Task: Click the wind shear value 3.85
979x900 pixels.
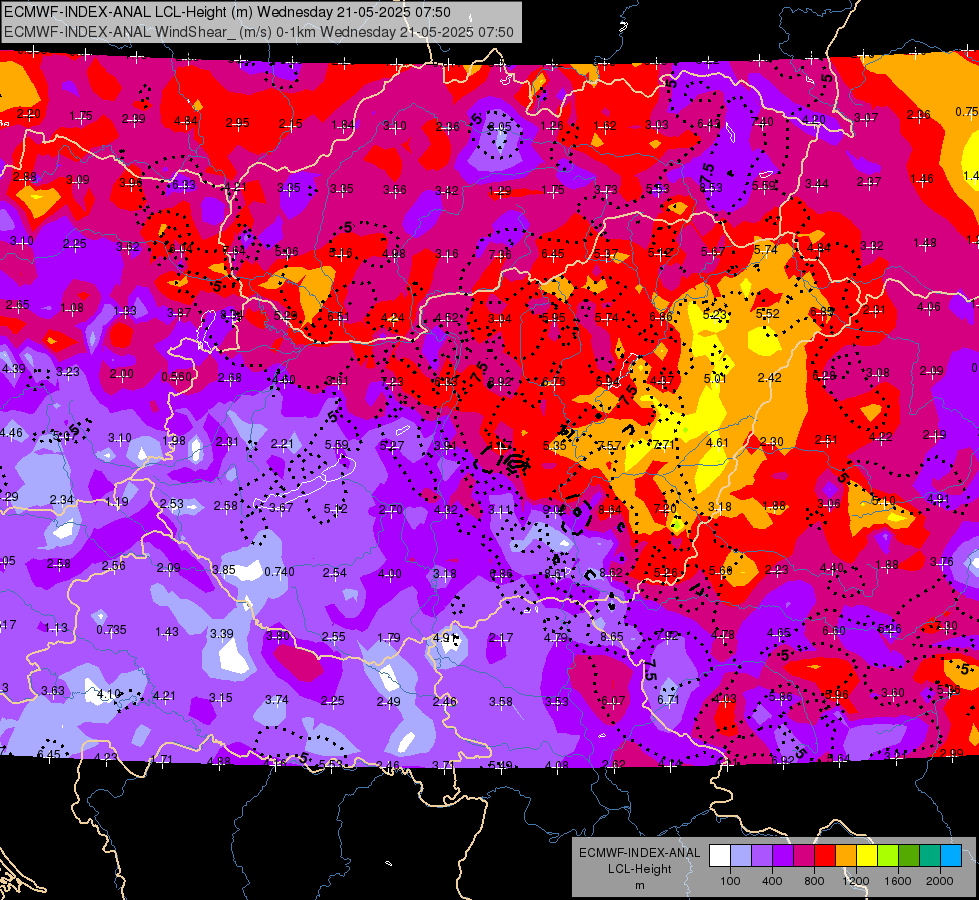Action: click(x=224, y=570)
